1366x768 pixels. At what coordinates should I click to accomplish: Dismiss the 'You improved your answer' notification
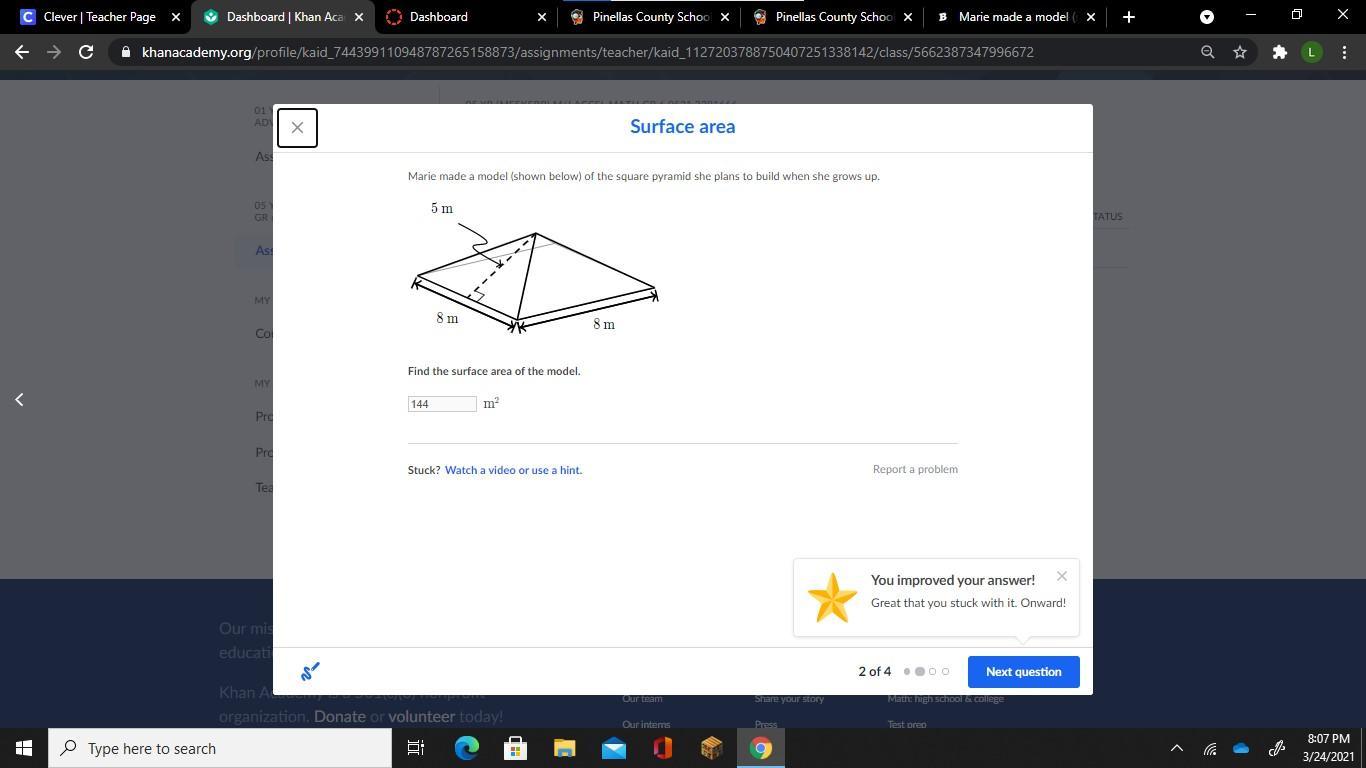[1062, 576]
